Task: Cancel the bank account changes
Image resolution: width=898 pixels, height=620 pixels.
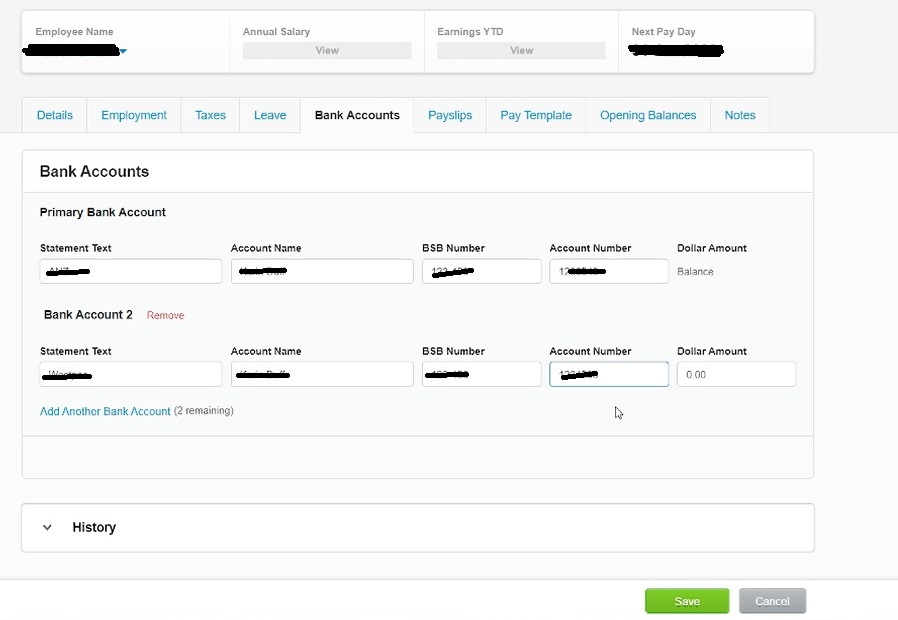Action: coord(772,601)
